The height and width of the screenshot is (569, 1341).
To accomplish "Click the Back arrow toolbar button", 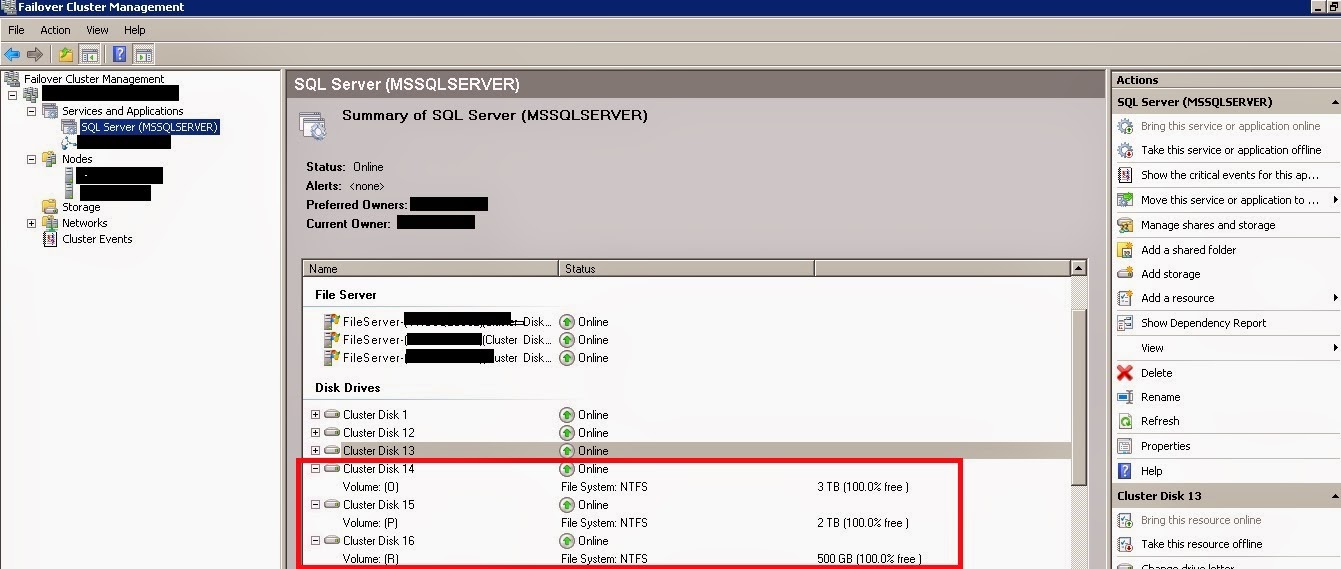I will pos(12,54).
